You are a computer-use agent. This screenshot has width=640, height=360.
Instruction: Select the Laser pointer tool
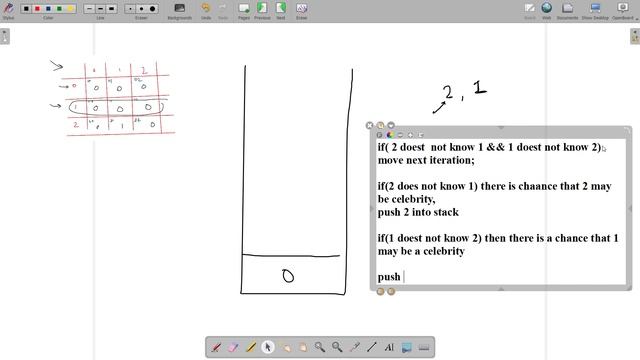[354, 347]
